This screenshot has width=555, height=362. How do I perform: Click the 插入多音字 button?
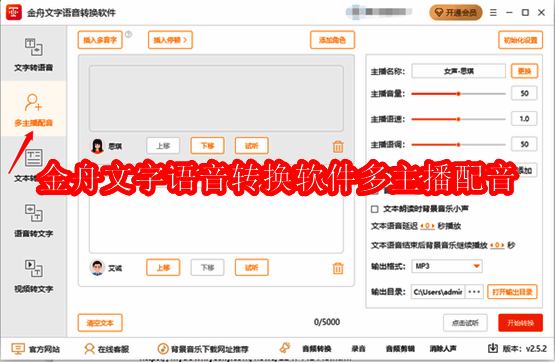(x=100, y=40)
